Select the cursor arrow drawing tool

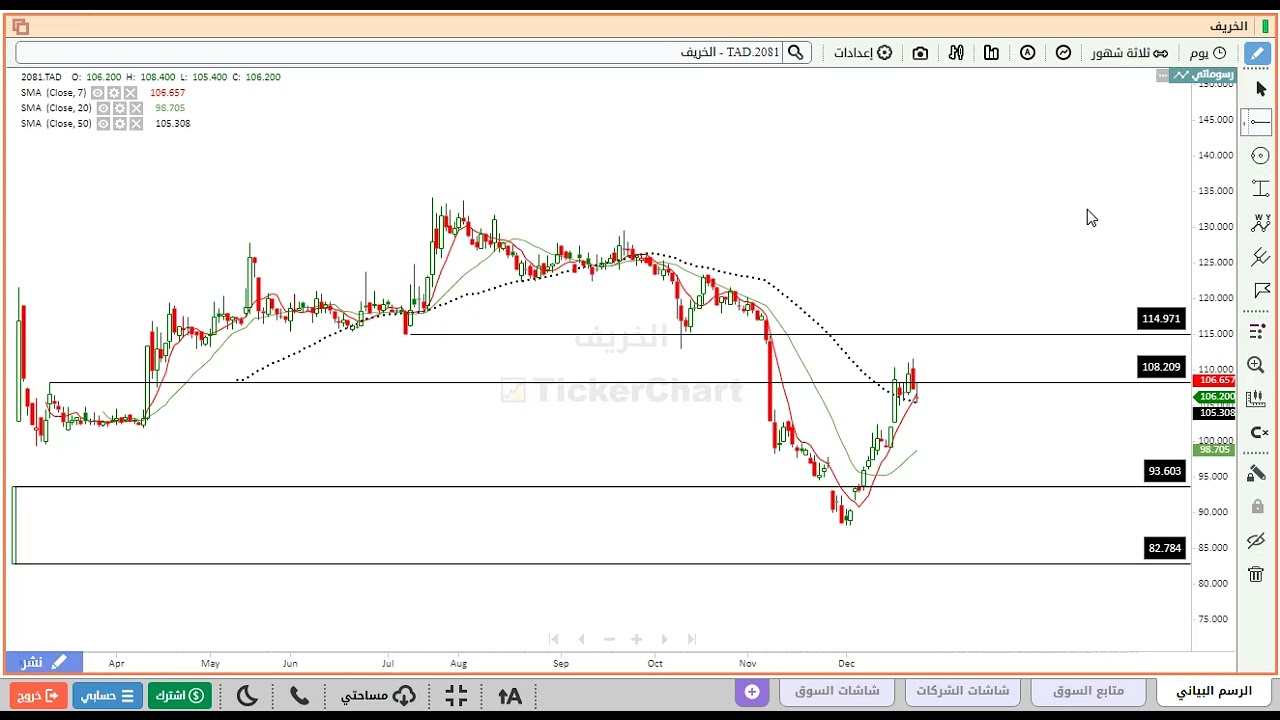pyautogui.click(x=1259, y=89)
